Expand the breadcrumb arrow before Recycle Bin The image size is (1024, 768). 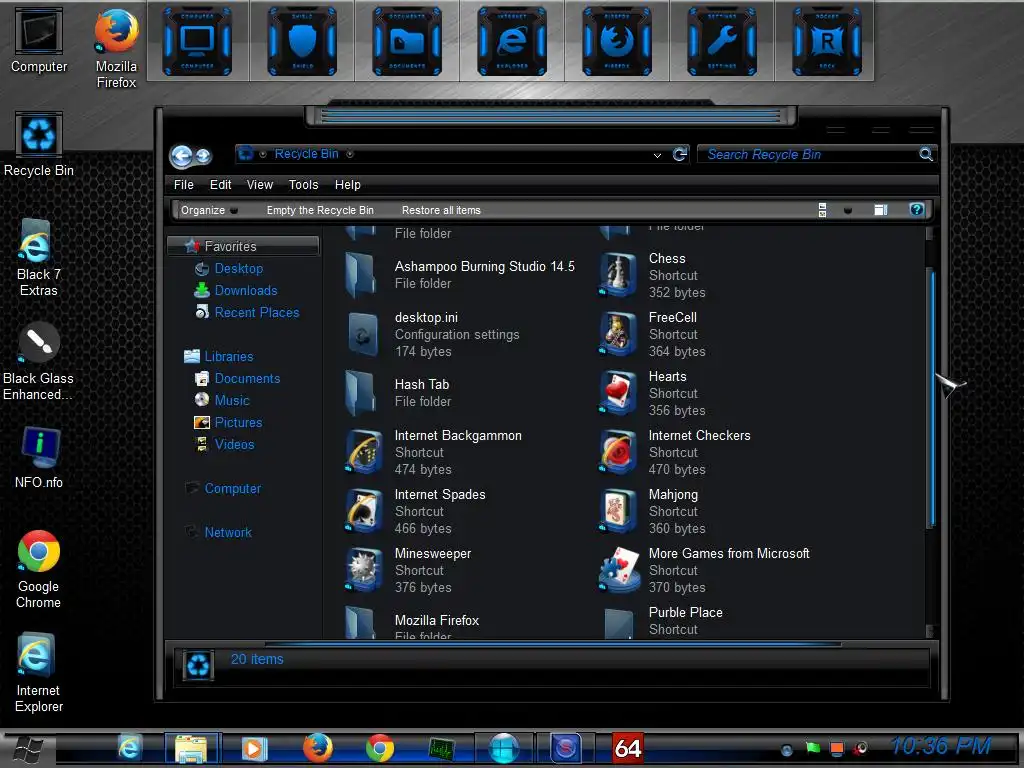click(x=263, y=154)
